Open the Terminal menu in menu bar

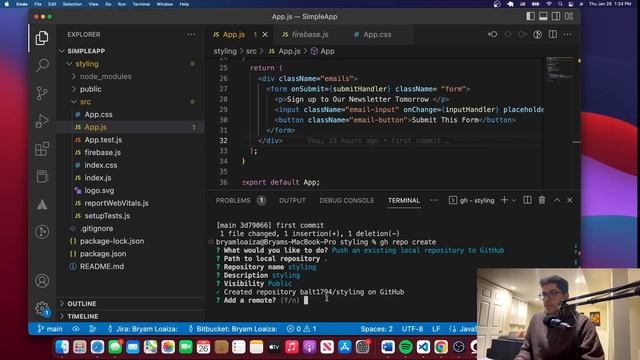[141, 4]
